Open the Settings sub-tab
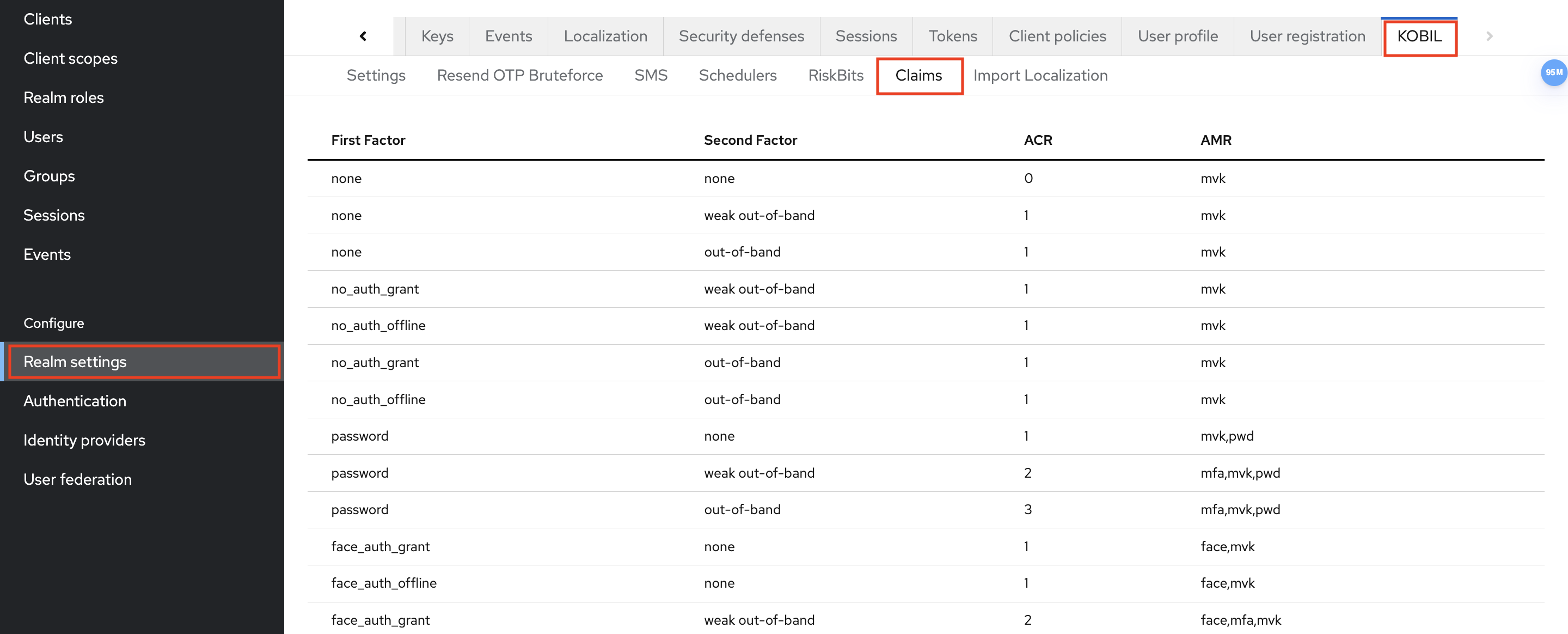Screen dimensions: 1568x634 (x=376, y=76)
